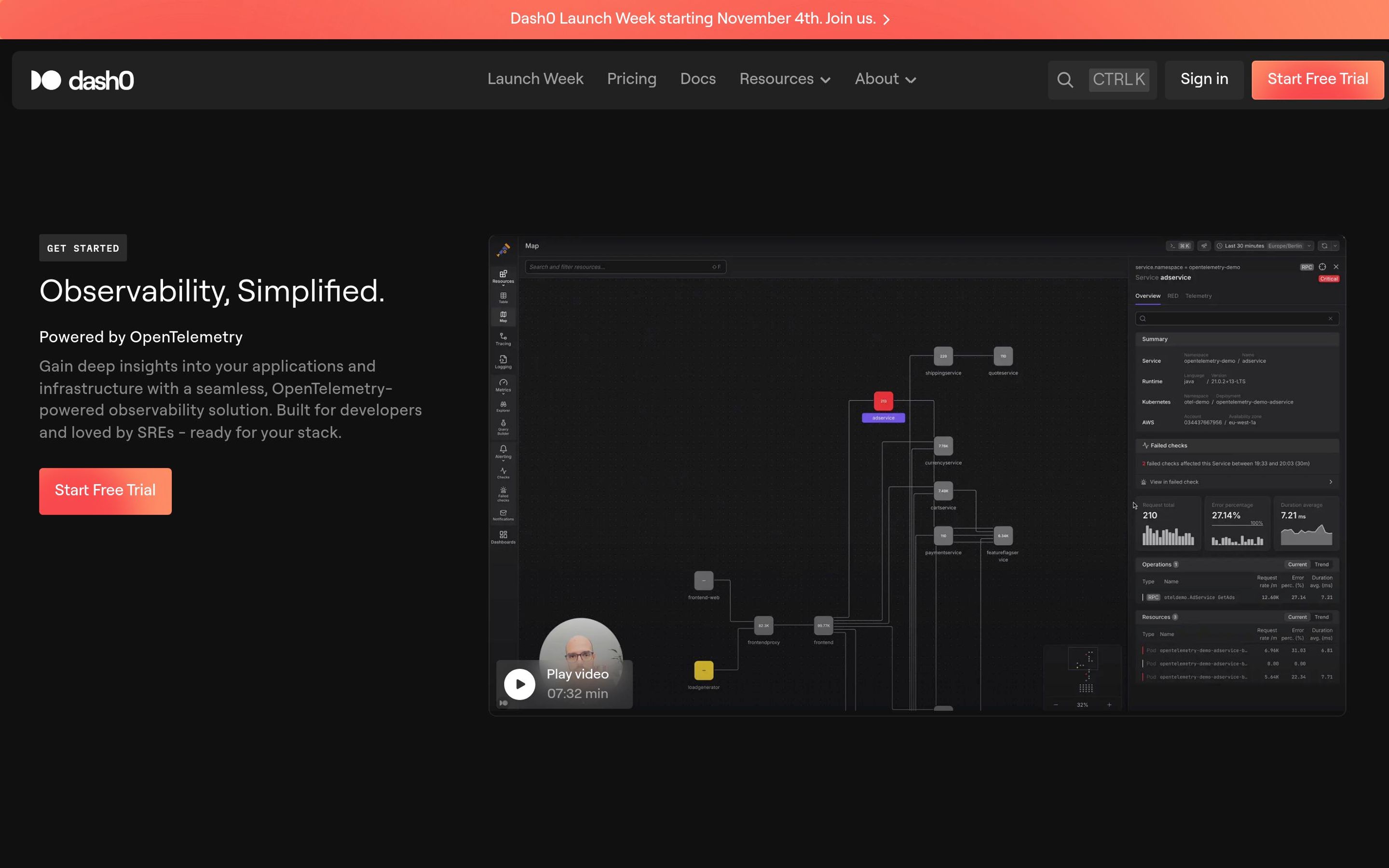Click the search magnifier icon

tap(1065, 80)
